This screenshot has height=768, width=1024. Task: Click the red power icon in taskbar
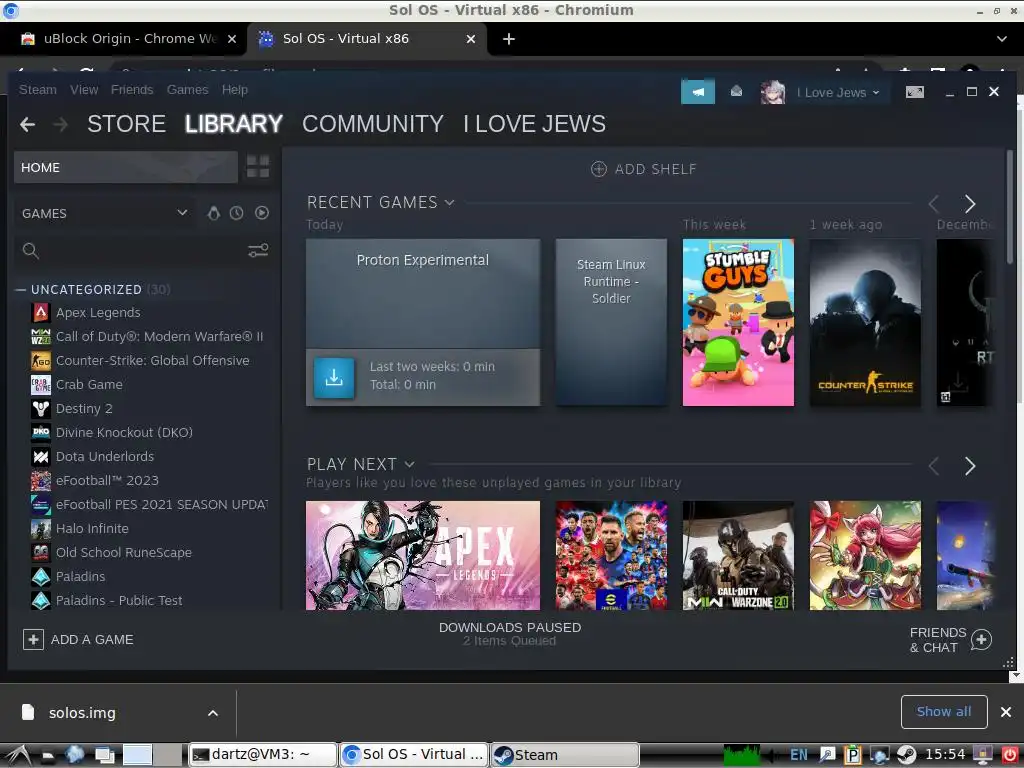(1010, 755)
